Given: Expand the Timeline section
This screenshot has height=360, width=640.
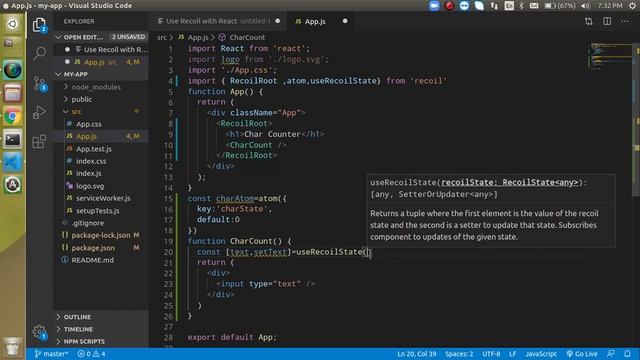Looking at the screenshot, I should pos(101,329).
